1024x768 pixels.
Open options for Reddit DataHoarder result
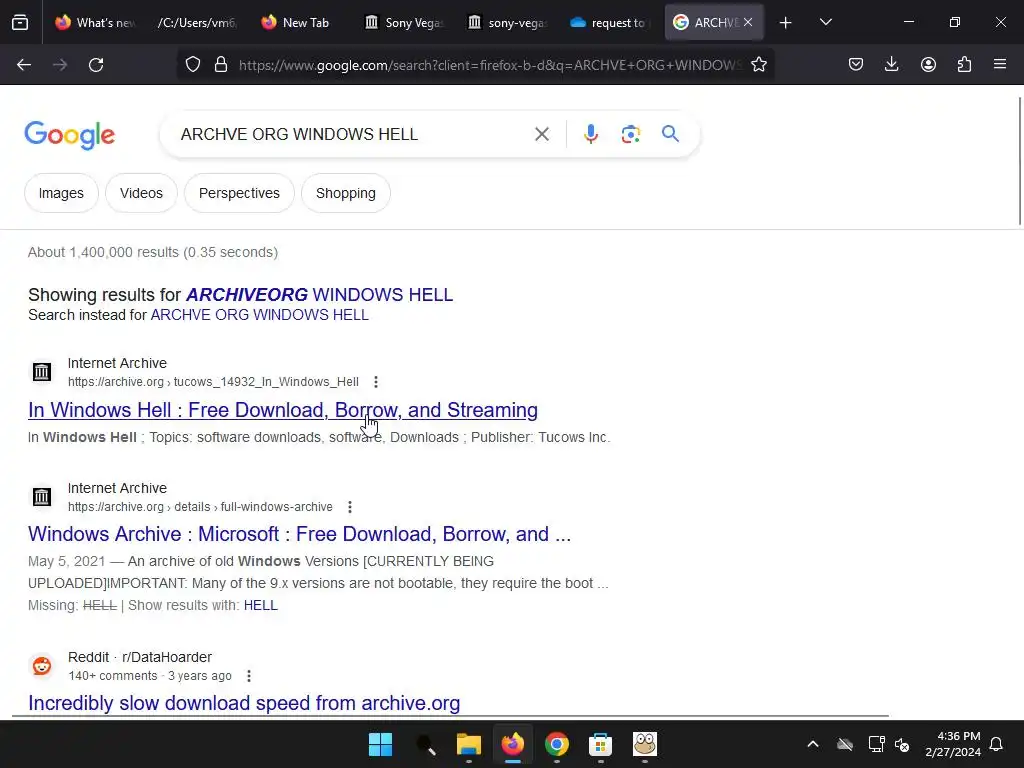pyautogui.click(x=249, y=676)
